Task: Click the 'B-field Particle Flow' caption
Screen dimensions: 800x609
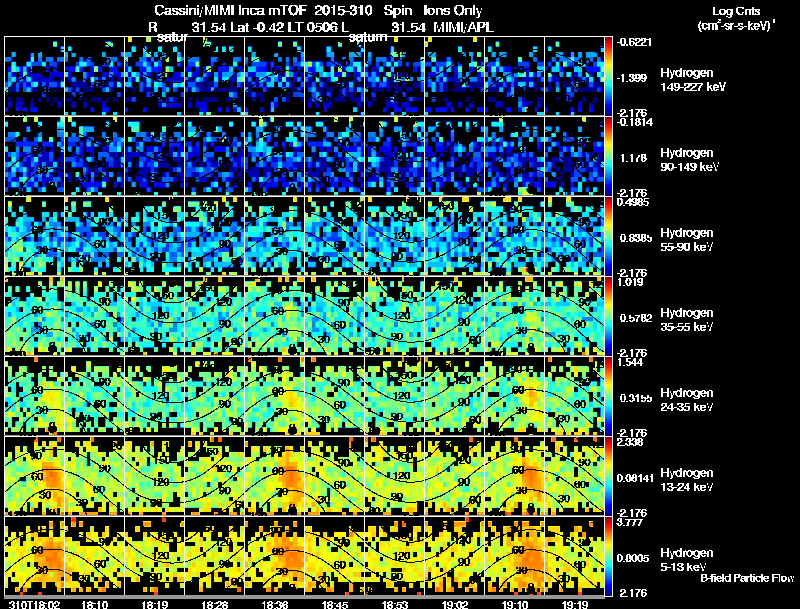Action: click(747, 578)
